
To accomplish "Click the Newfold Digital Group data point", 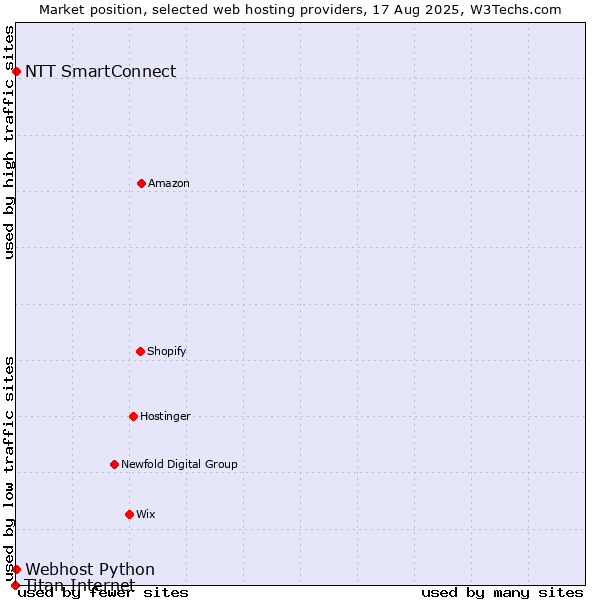I will (x=114, y=465).
